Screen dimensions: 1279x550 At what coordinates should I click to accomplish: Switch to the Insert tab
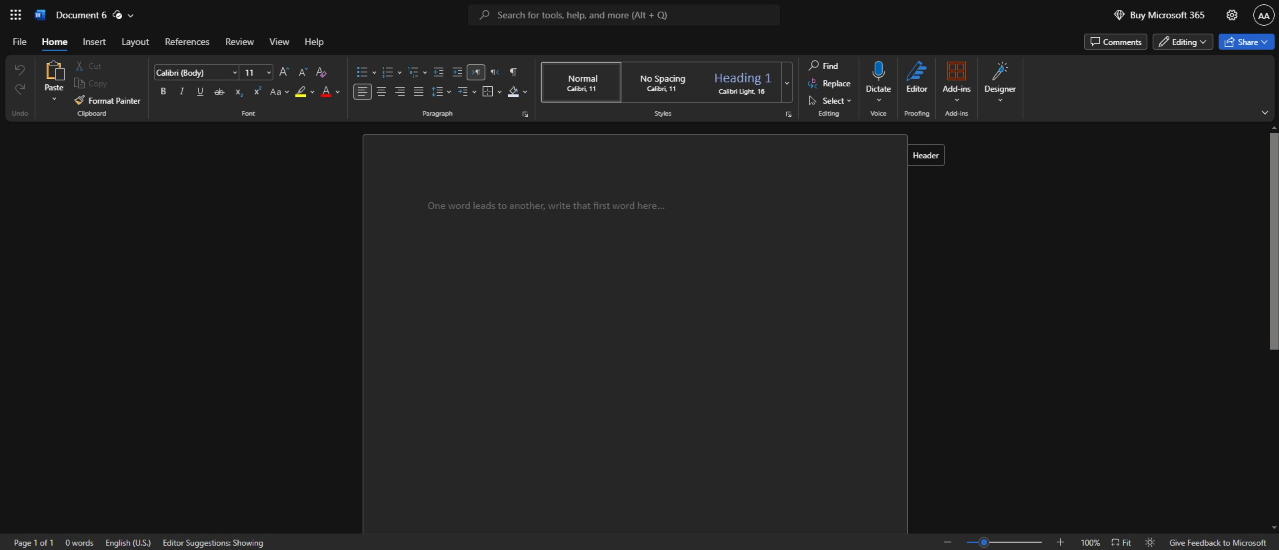coord(94,42)
